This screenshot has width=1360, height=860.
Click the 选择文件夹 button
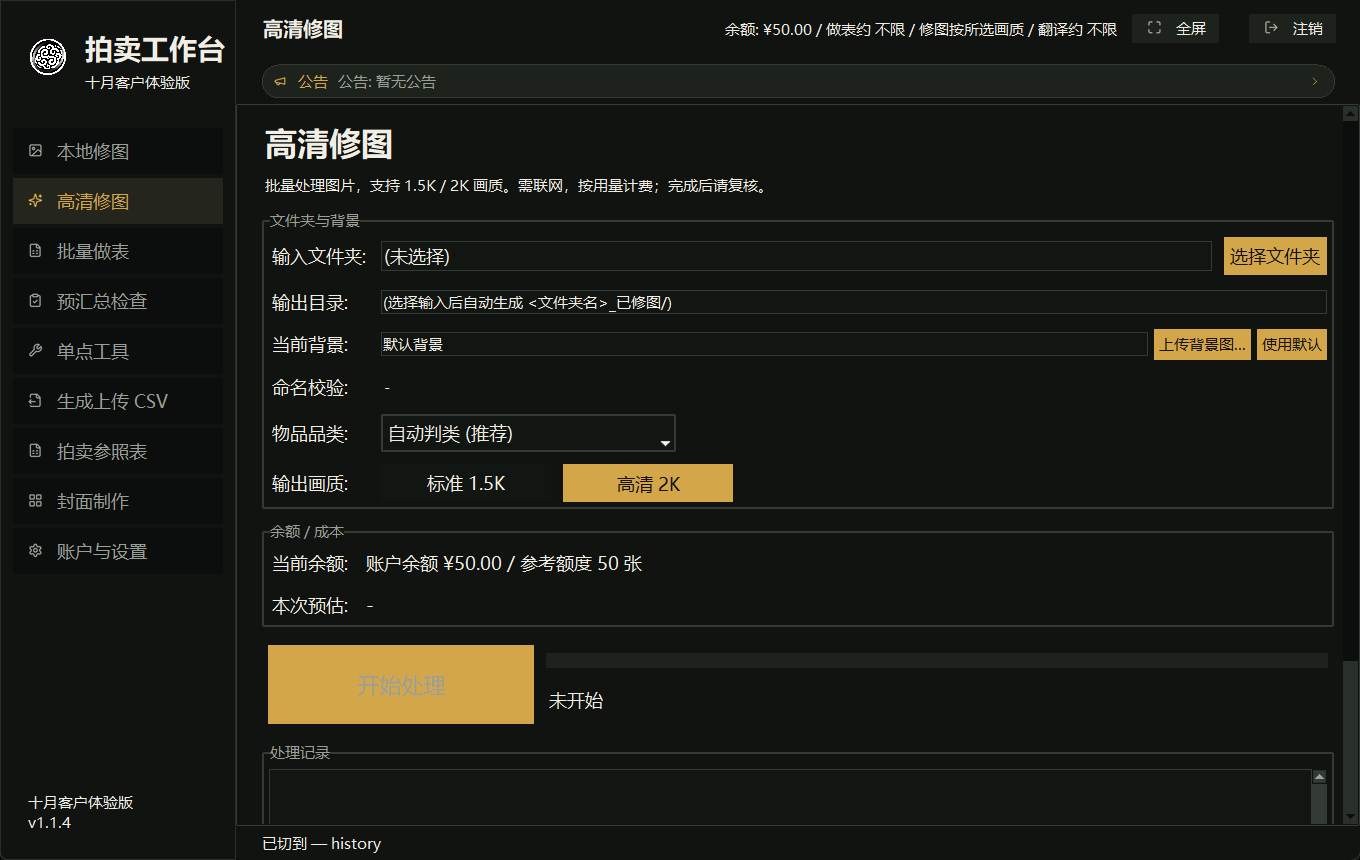1275,256
